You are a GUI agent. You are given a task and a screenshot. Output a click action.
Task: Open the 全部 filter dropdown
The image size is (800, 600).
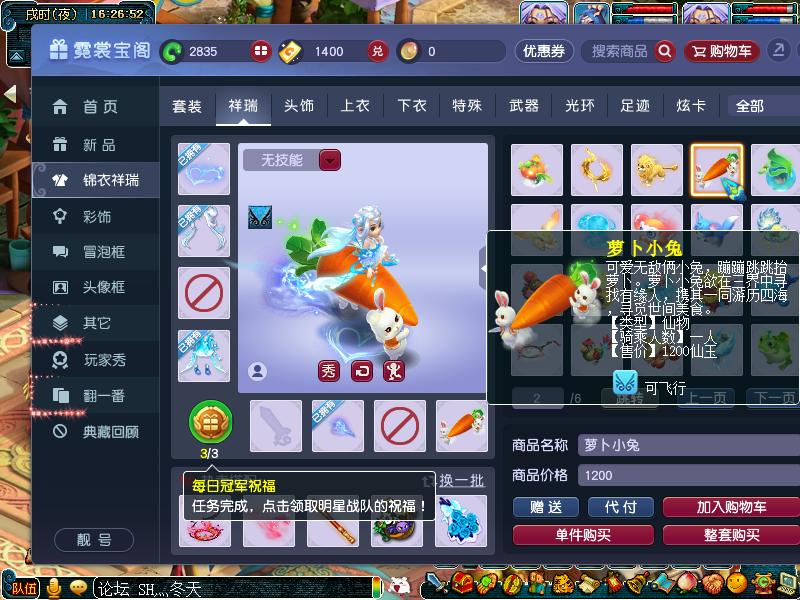point(763,106)
